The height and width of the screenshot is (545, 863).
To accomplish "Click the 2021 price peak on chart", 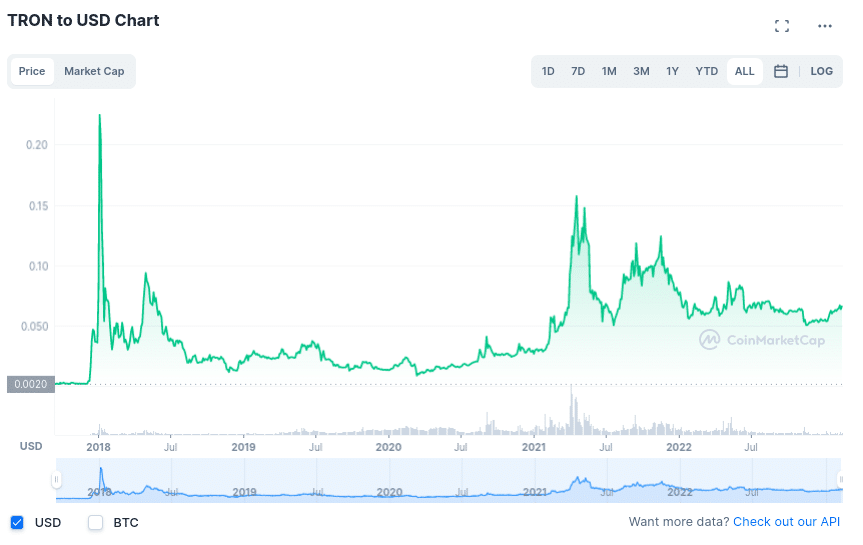I will pyautogui.click(x=576, y=196).
